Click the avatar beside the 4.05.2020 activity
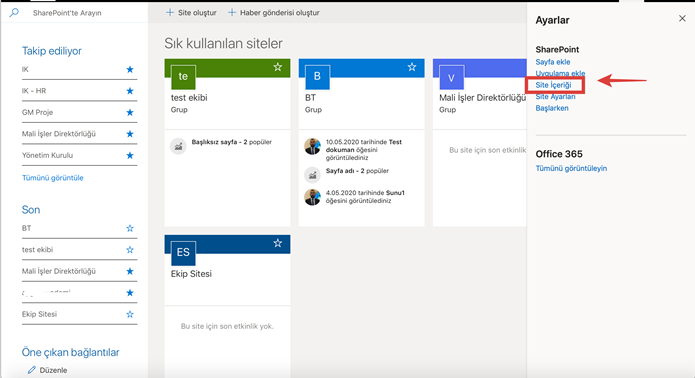 tap(312, 197)
